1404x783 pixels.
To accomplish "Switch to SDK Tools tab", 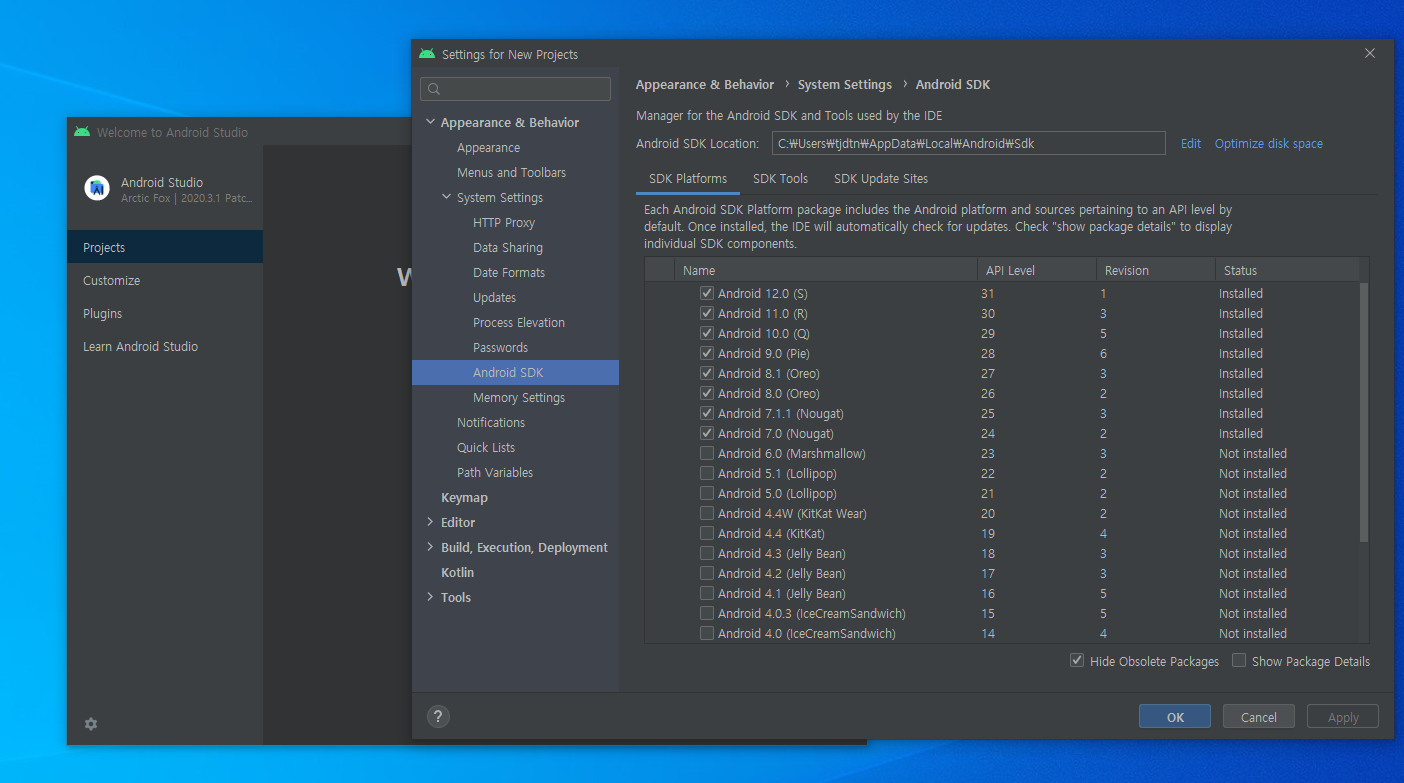I will coord(780,179).
